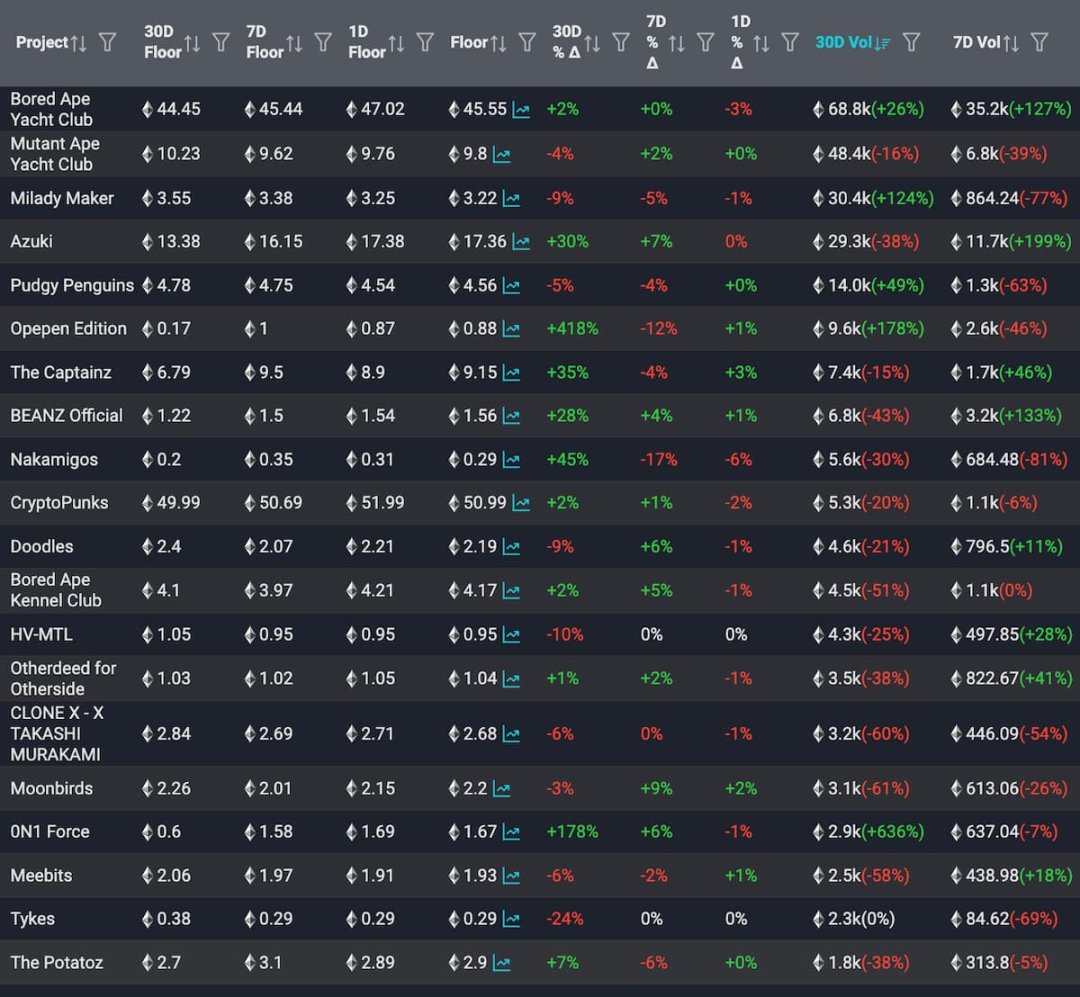Open the 30D Floor column filter icon

click(221, 42)
